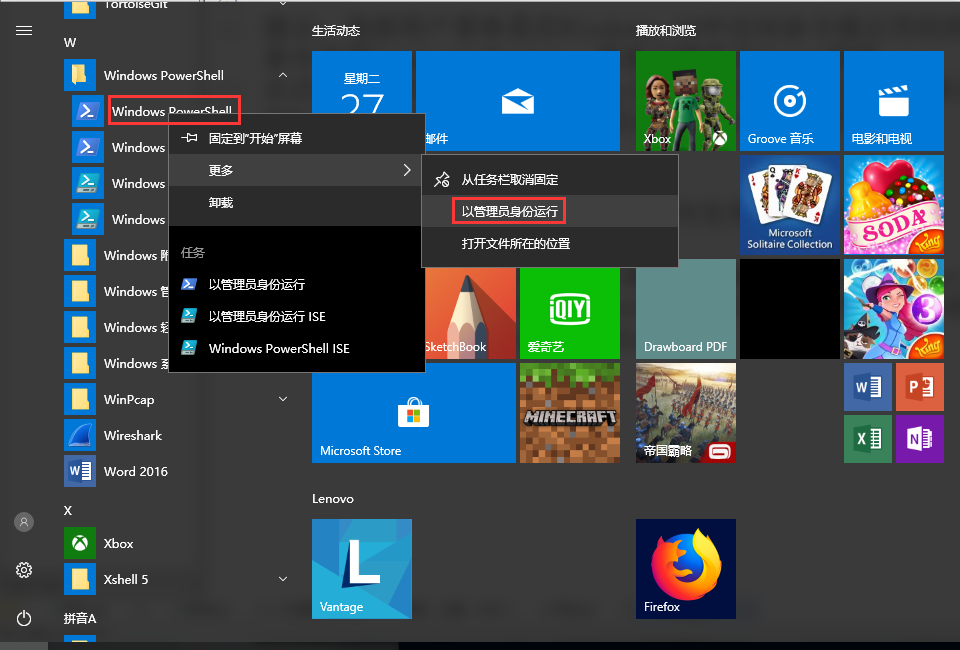Launch Microsoft Solitaire Collection tile
Image resolution: width=960 pixels, height=650 pixels.
click(789, 205)
